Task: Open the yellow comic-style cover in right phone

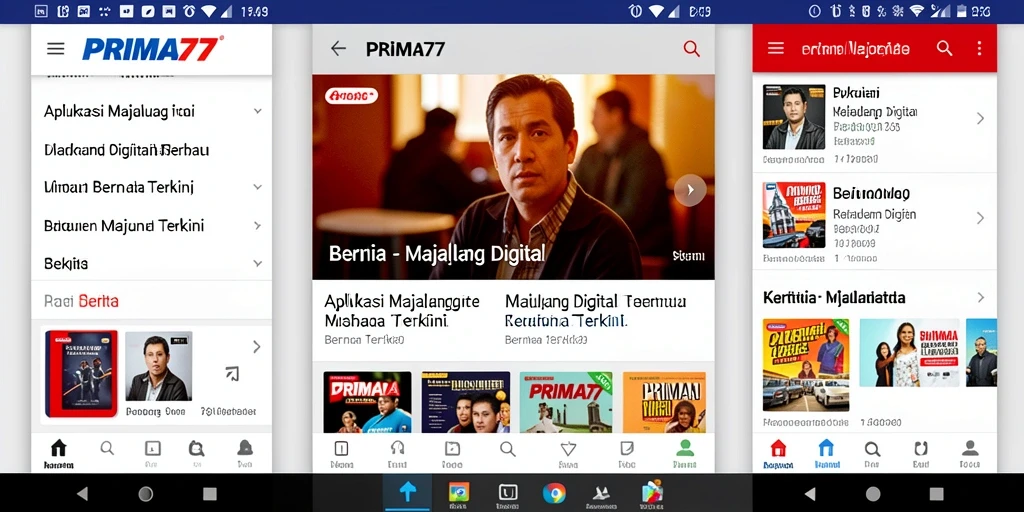Action: [x=806, y=365]
